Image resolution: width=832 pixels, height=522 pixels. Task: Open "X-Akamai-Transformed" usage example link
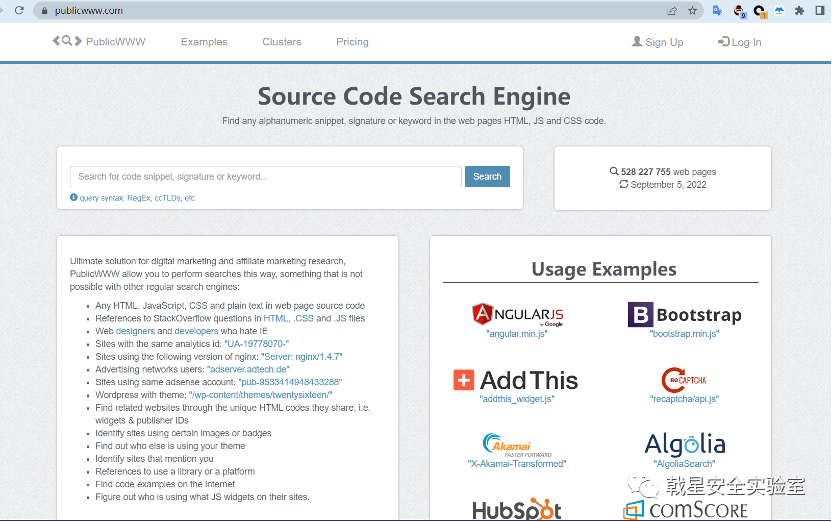[x=517, y=464]
